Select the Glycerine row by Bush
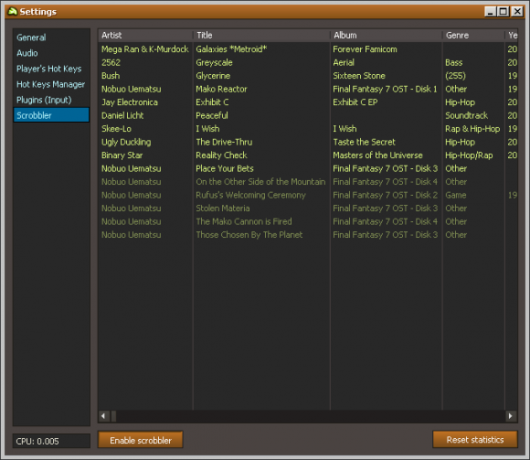Viewport: 530px width, 460px height. click(x=308, y=76)
